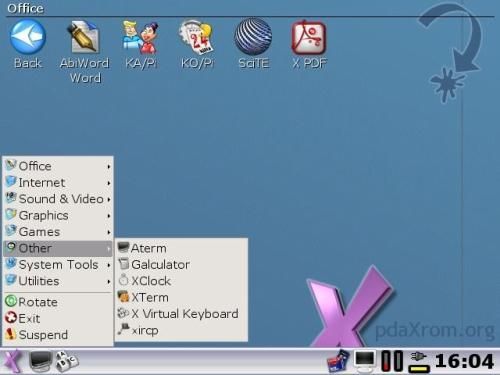The image size is (500, 375).
Task: Open the KA/Pi address book icon
Action: click(x=140, y=37)
